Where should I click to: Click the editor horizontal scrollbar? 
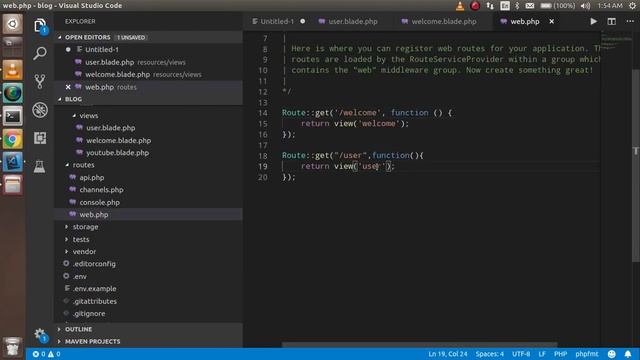click(x=419, y=345)
